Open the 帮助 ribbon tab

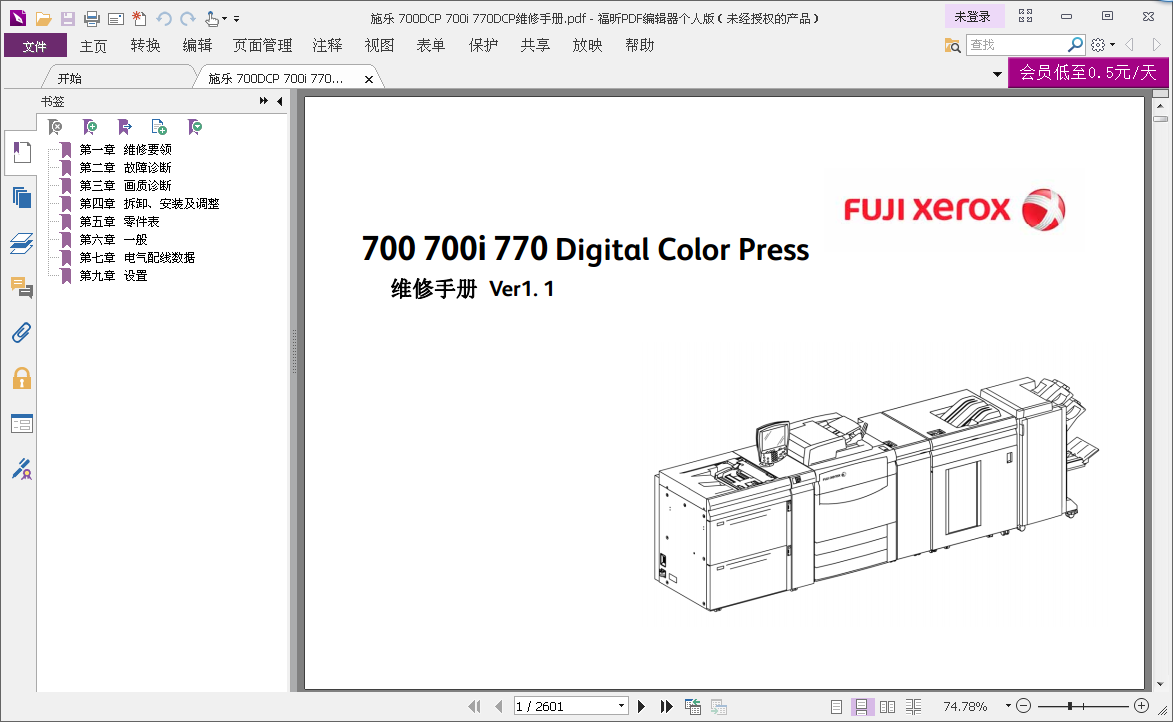pyautogui.click(x=640, y=46)
